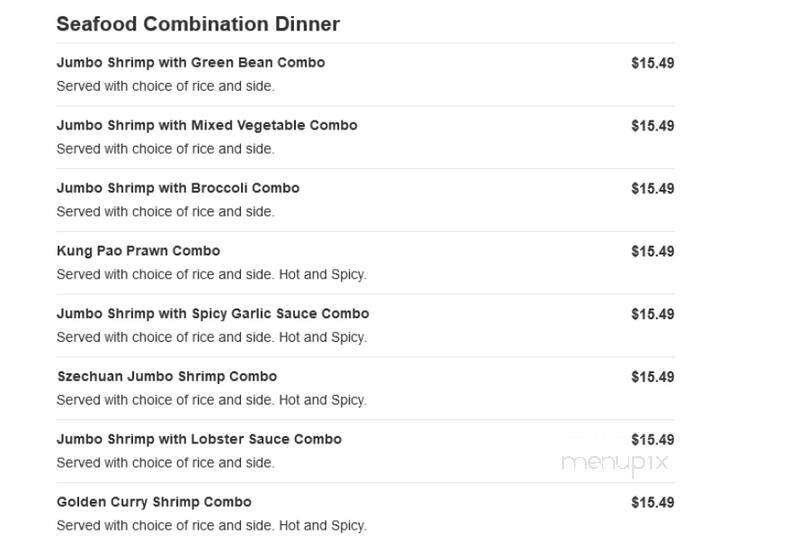The image size is (794, 545).
Task: Click the Szechuan Jumbo Shrimp Combo price
Action: pos(653,377)
